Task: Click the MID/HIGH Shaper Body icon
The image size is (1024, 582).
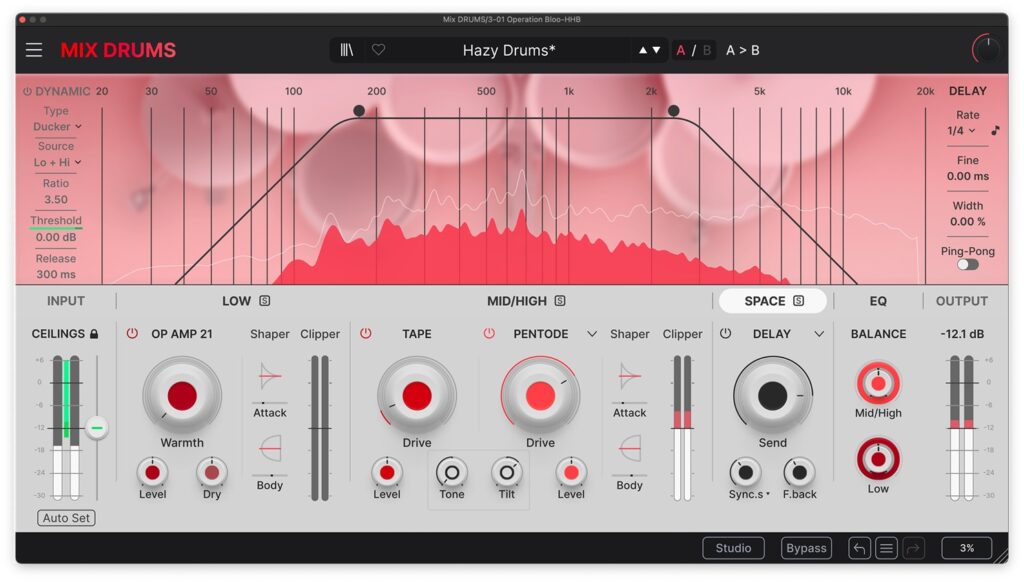Action: click(x=630, y=449)
